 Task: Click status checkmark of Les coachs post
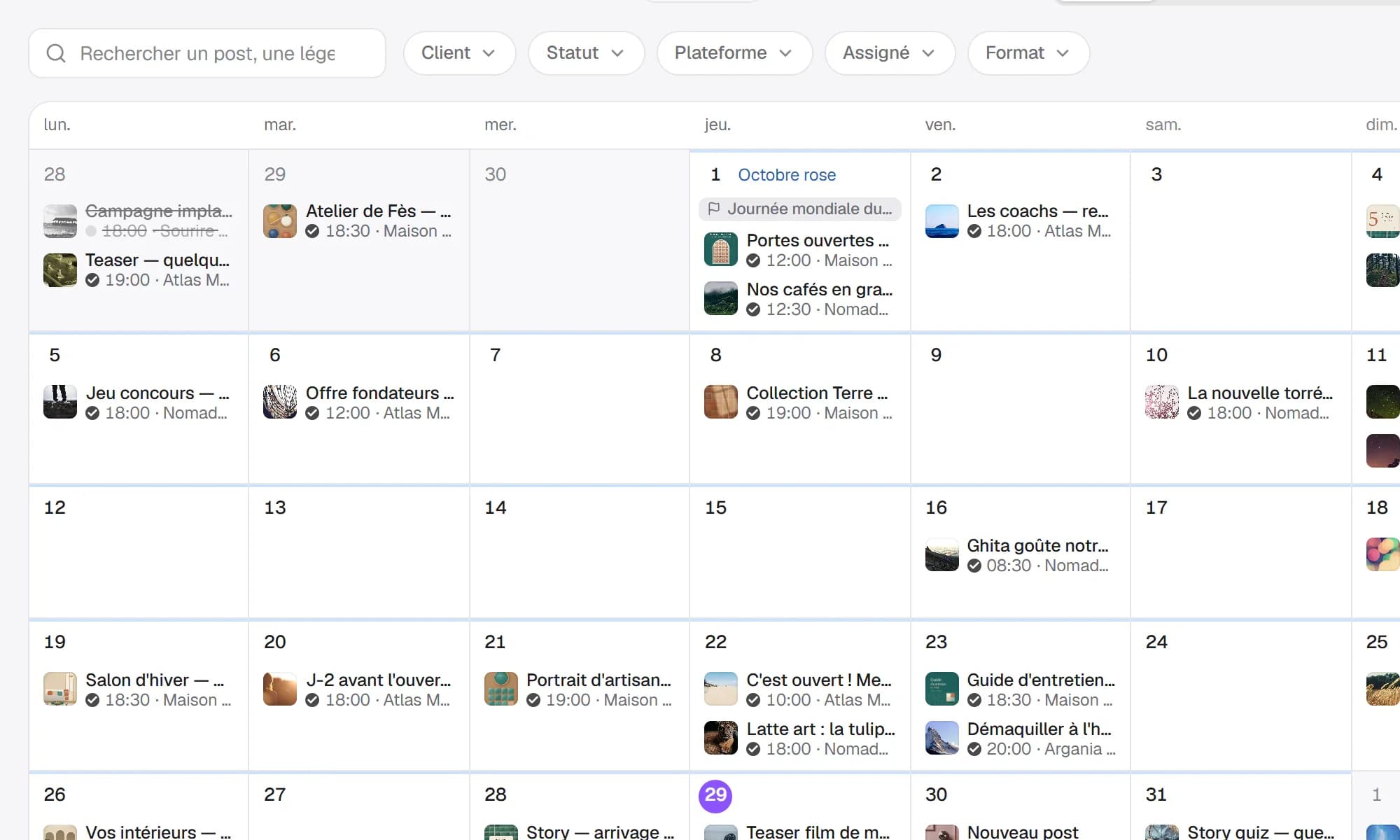[974, 231]
